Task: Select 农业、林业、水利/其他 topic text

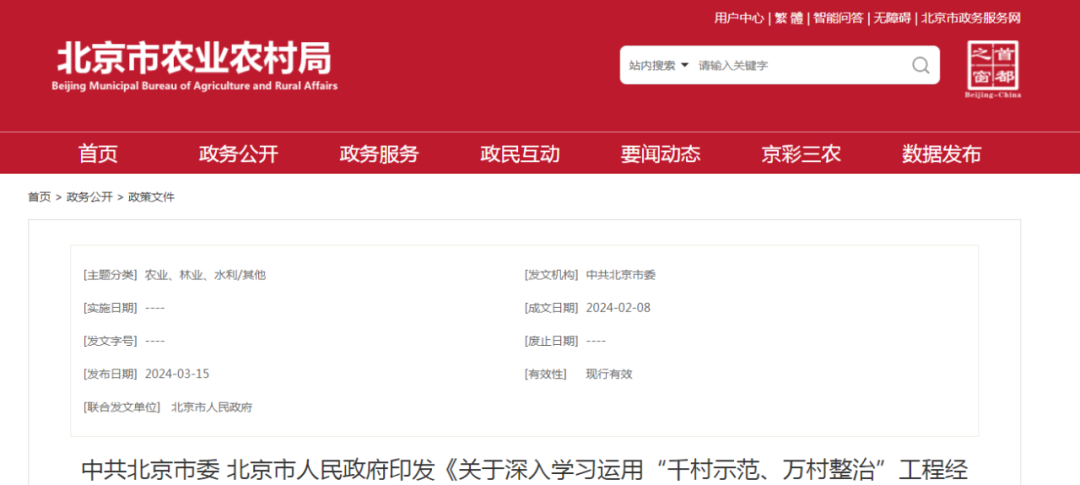Action: pyautogui.click(x=205, y=275)
